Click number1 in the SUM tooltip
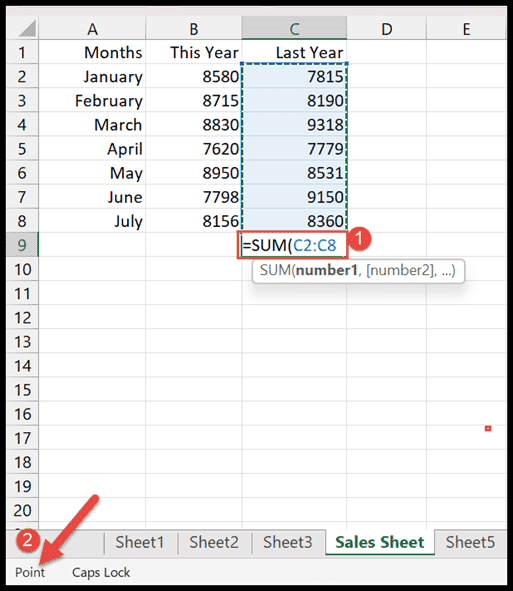This screenshot has width=513, height=591. 326,271
